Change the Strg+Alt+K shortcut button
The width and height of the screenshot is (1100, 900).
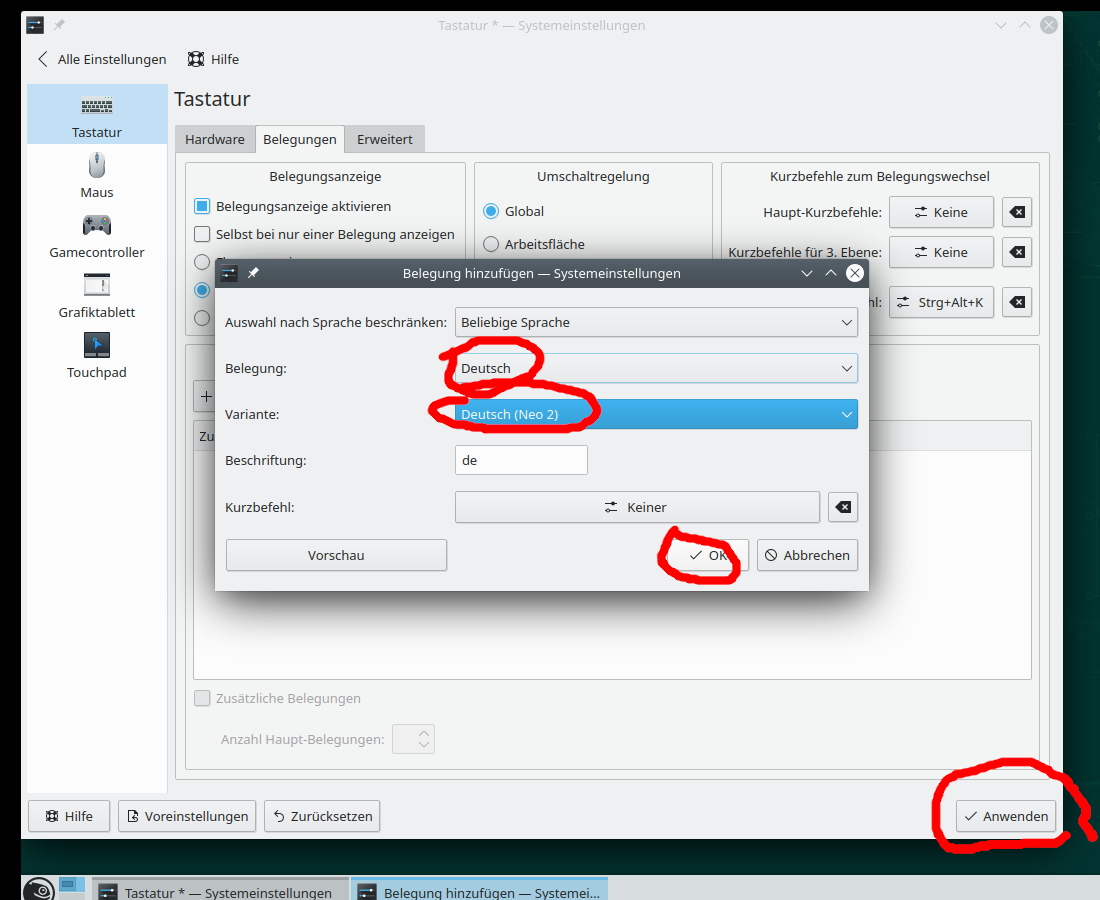pyautogui.click(x=941, y=302)
